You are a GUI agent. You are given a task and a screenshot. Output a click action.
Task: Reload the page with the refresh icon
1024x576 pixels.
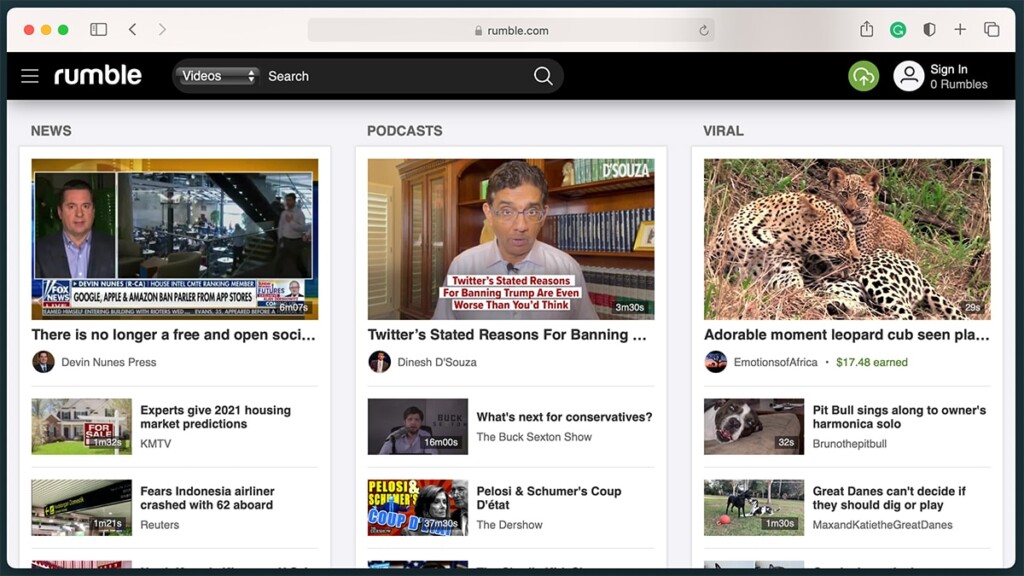703,30
